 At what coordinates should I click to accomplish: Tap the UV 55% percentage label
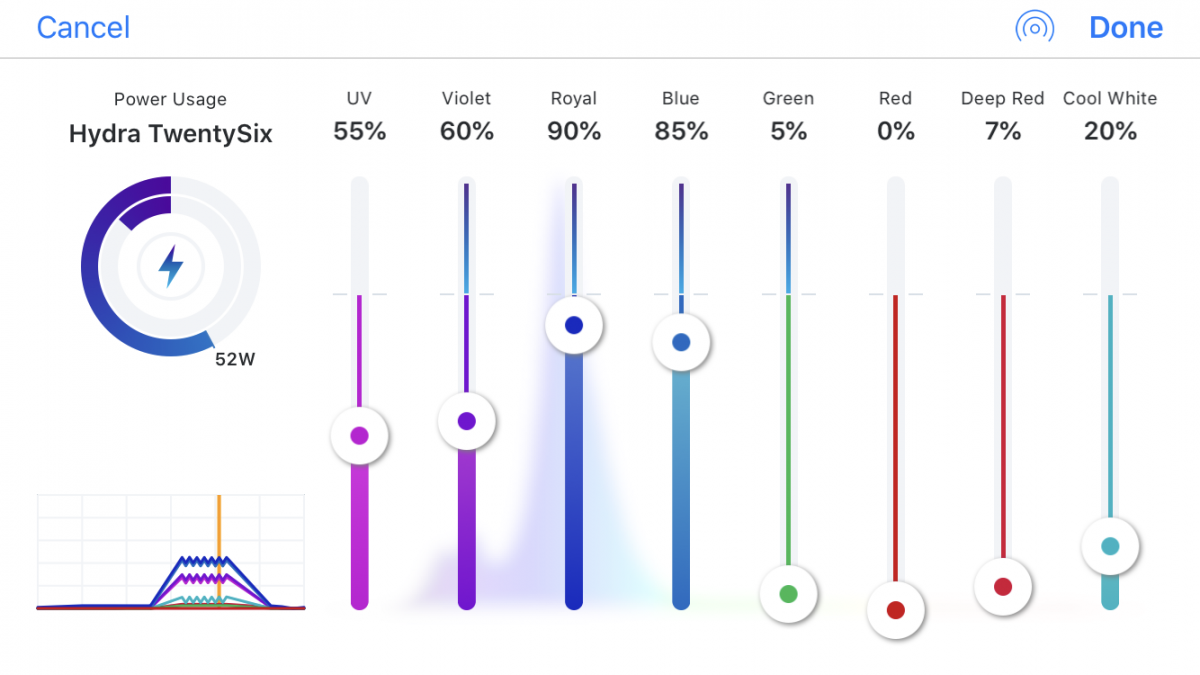[x=359, y=131]
